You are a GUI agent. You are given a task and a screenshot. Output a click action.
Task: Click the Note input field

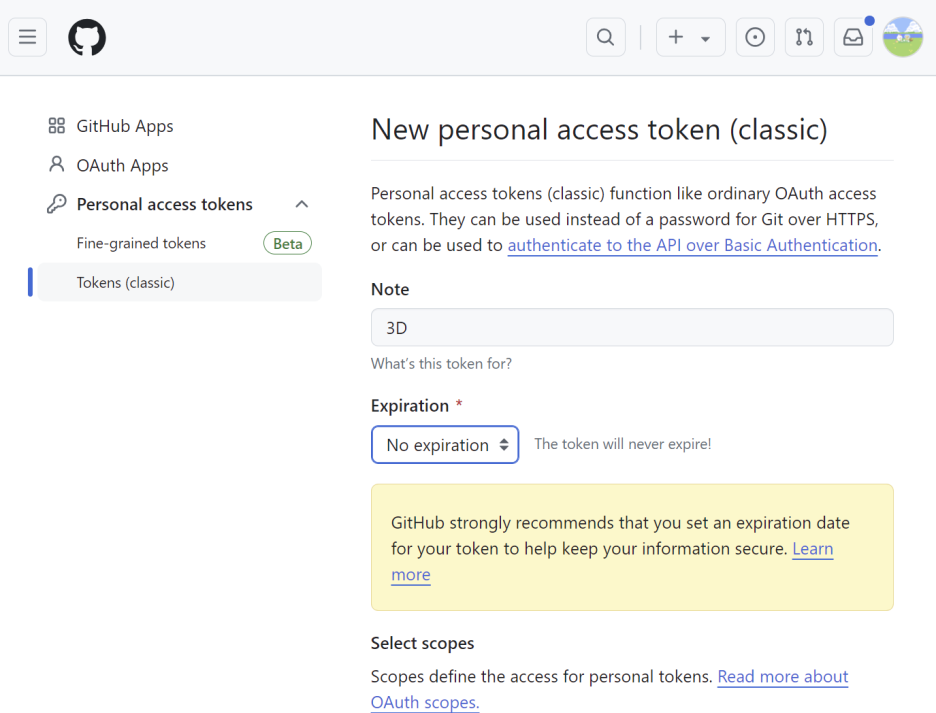pos(632,327)
